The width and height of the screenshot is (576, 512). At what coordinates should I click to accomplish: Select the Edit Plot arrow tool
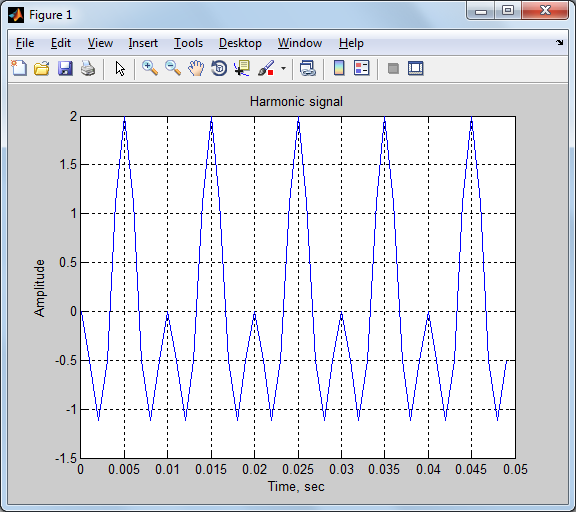click(120, 69)
